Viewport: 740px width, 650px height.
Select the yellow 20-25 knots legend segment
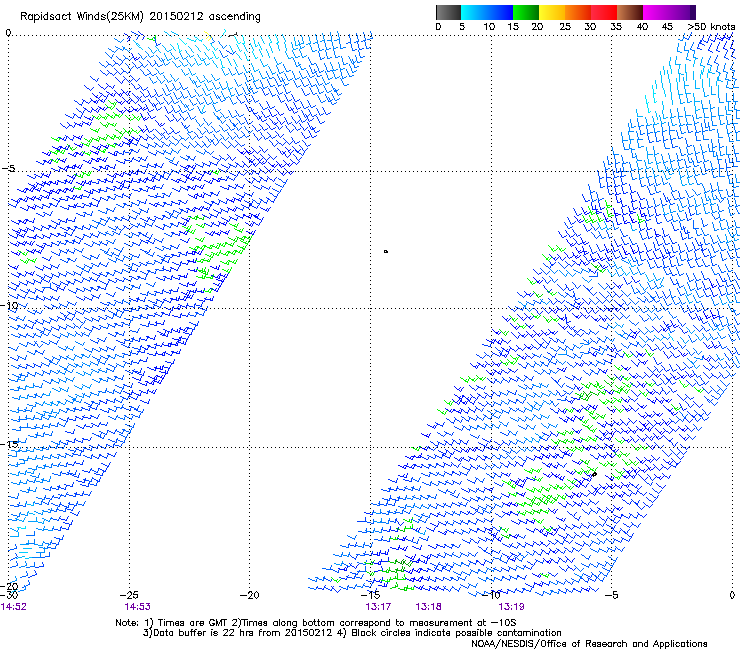click(x=552, y=12)
